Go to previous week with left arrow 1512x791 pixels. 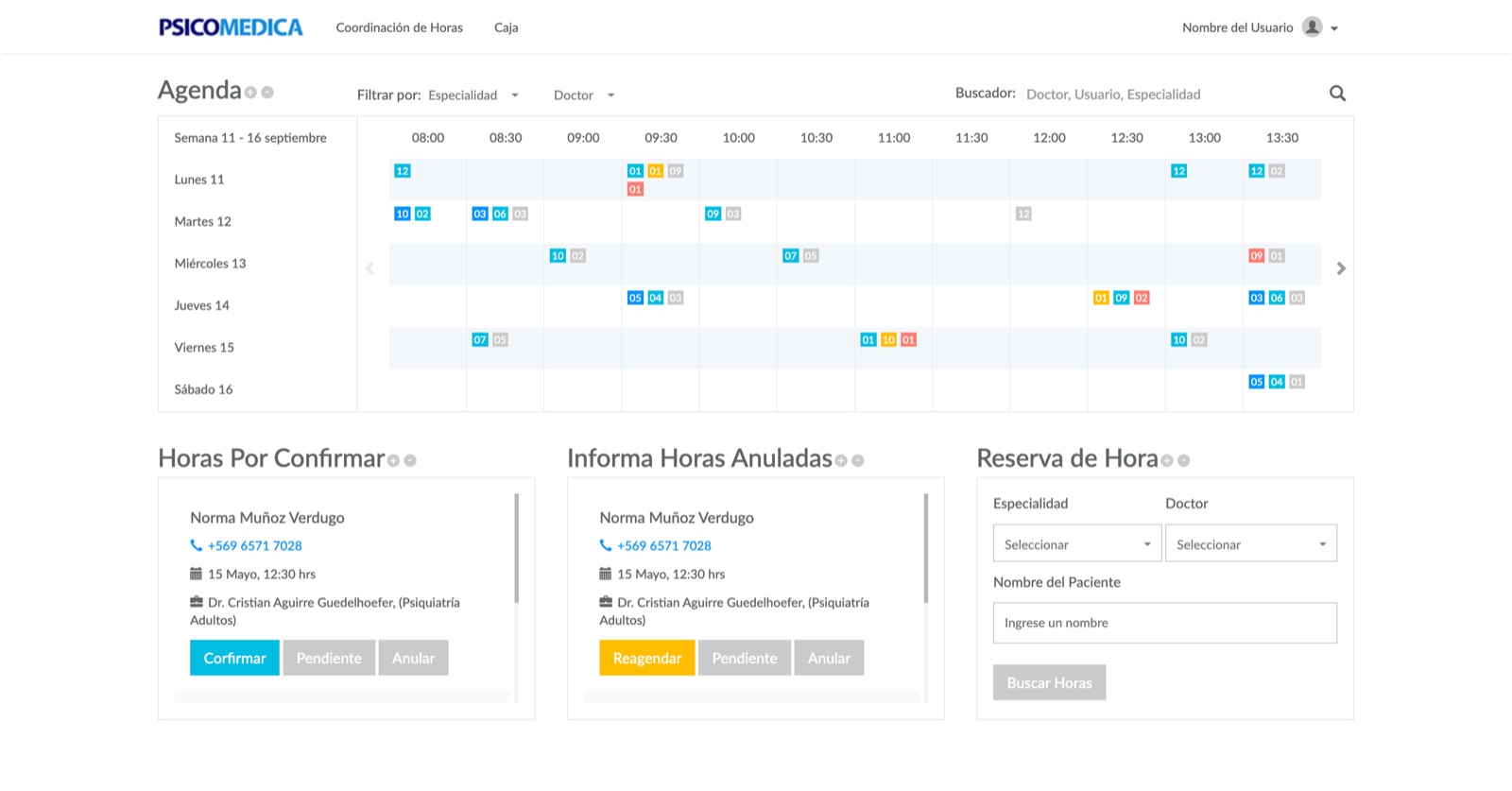point(369,268)
